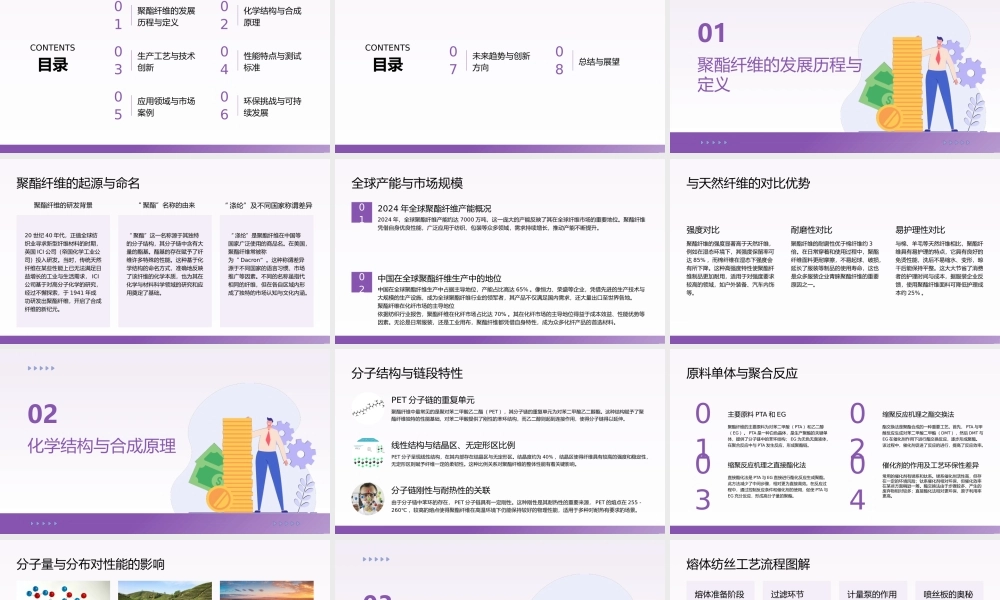Click the businessman figure on the 化学结构与合成原理 slide
This screenshot has height=600, width=1000.
(x=272, y=464)
